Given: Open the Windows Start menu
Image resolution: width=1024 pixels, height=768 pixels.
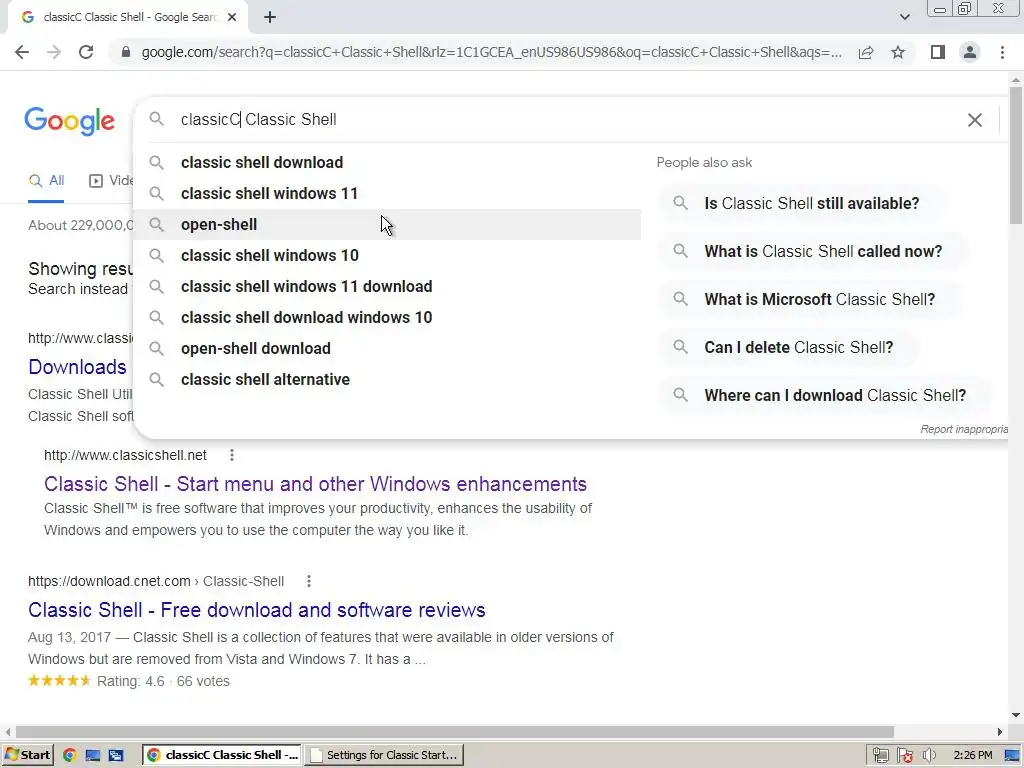Looking at the screenshot, I should click(x=27, y=755).
